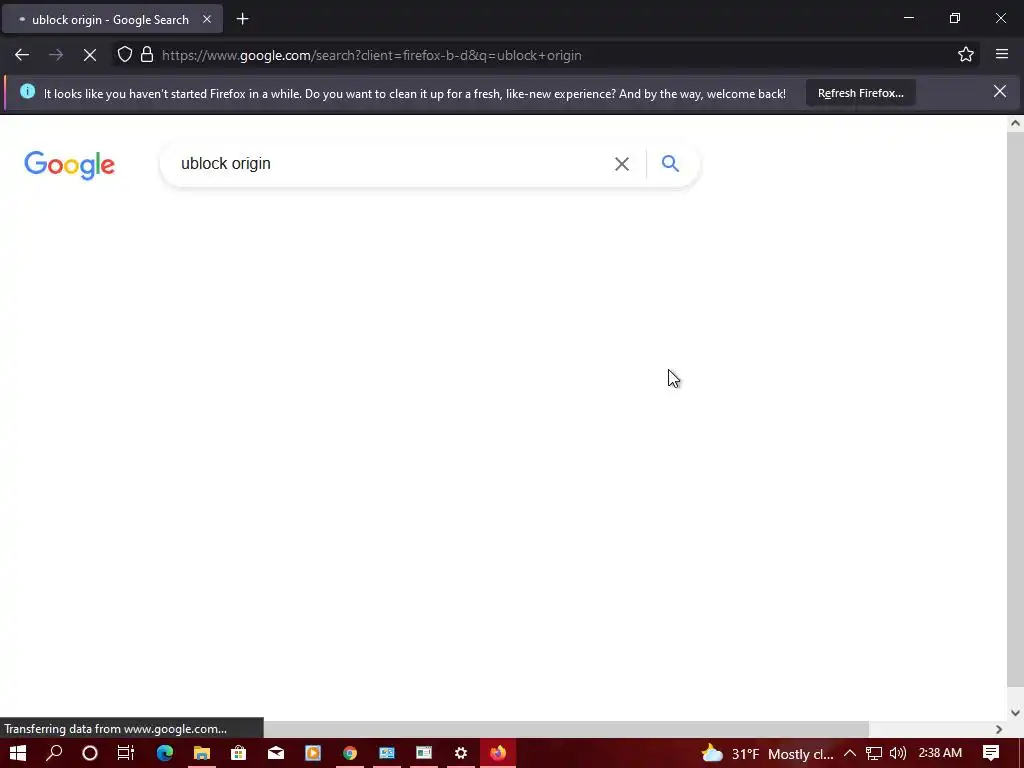Open the Action Center notifications
Image resolution: width=1024 pixels, height=768 pixels.
pyautogui.click(x=991, y=753)
